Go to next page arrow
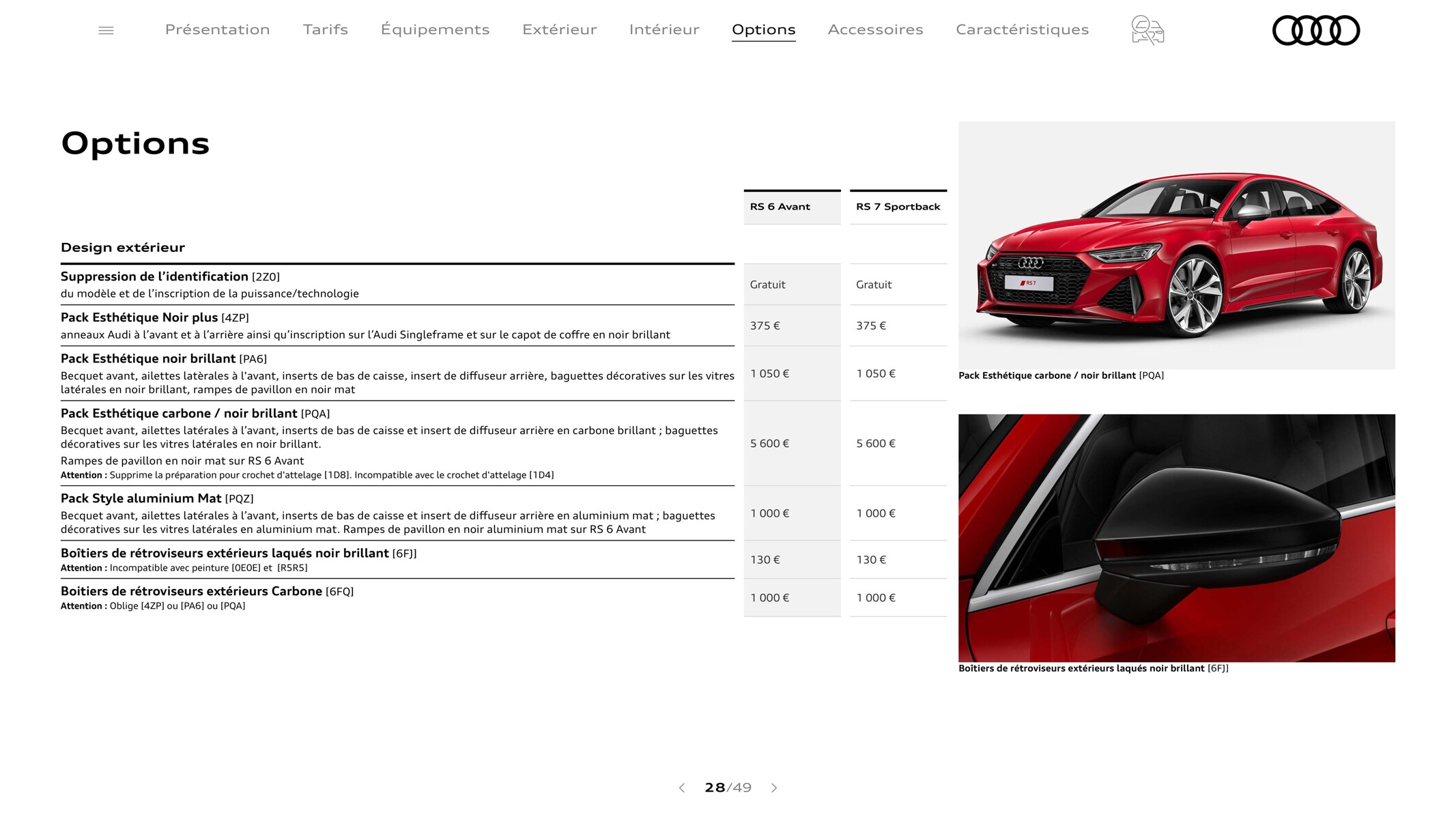The width and height of the screenshot is (1456, 819). click(x=774, y=788)
